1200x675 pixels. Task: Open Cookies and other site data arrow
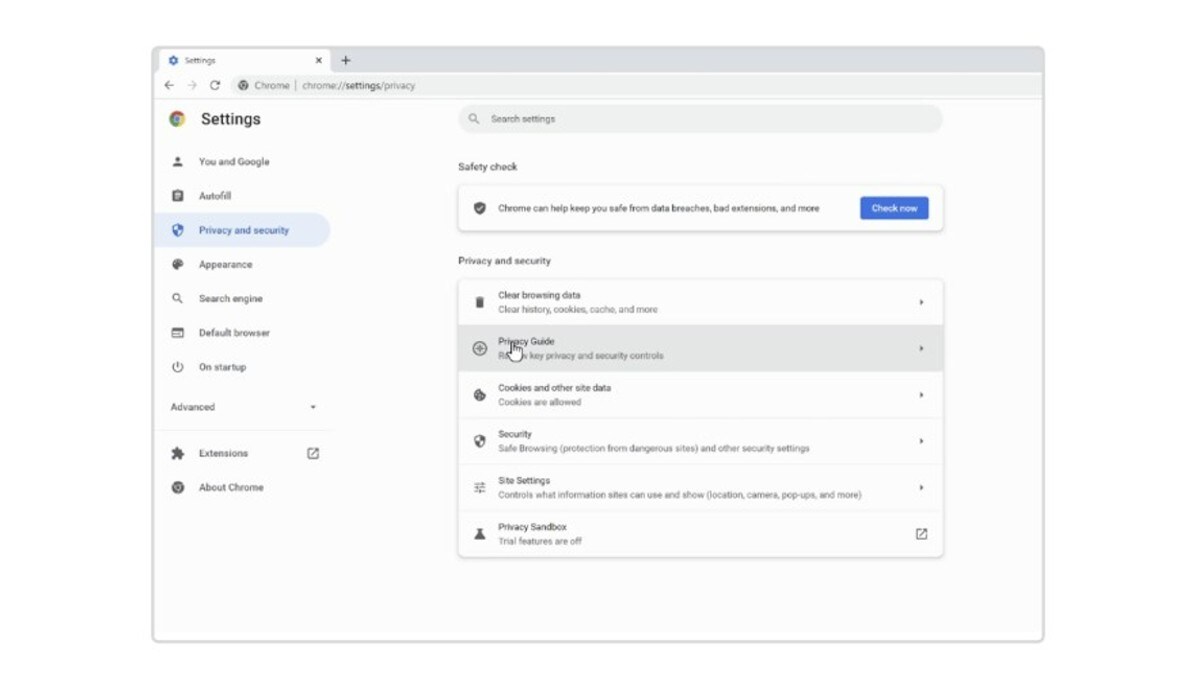921,395
